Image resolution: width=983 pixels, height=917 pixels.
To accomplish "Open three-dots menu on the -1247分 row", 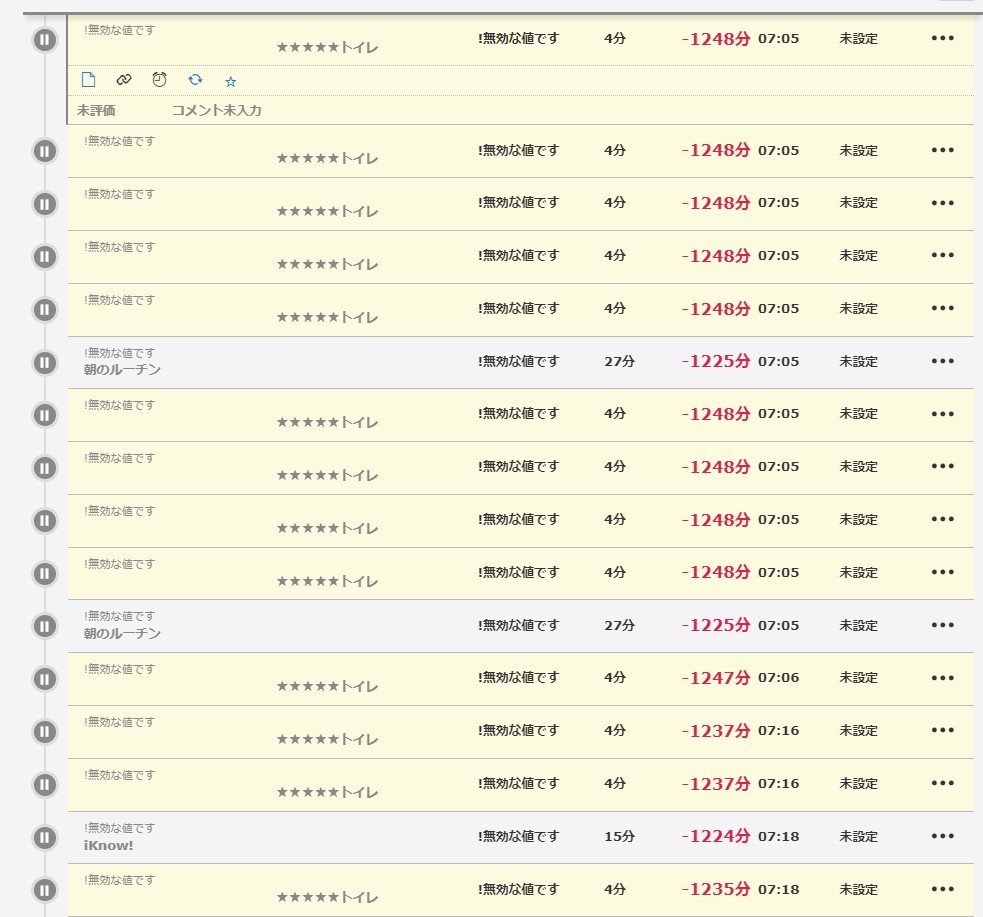I will coord(942,678).
